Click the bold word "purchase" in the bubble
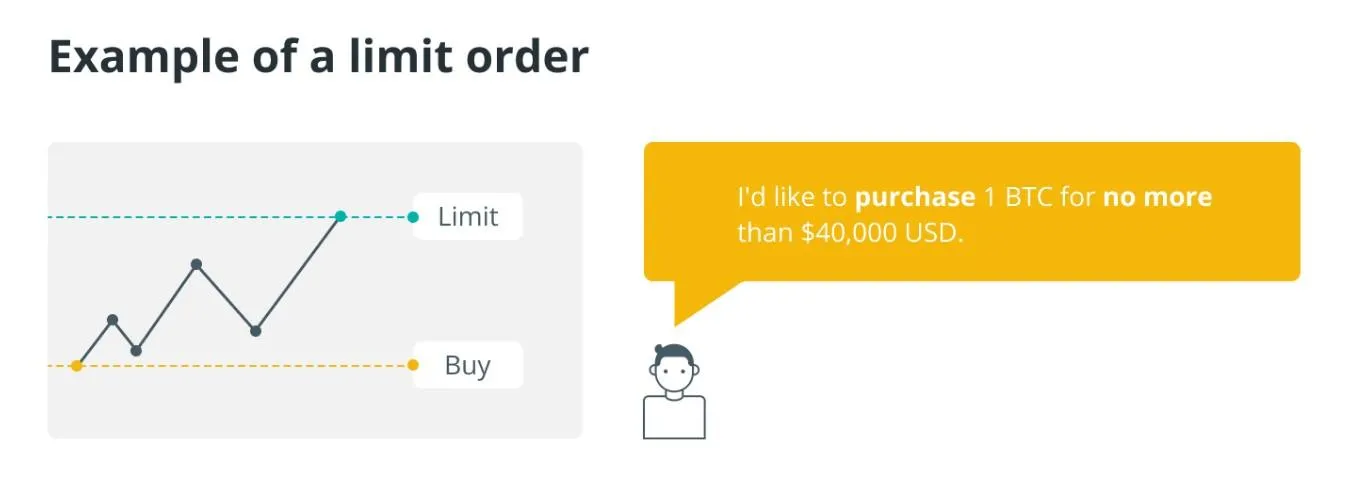Viewport: 1346px width, 480px height. [x=915, y=197]
